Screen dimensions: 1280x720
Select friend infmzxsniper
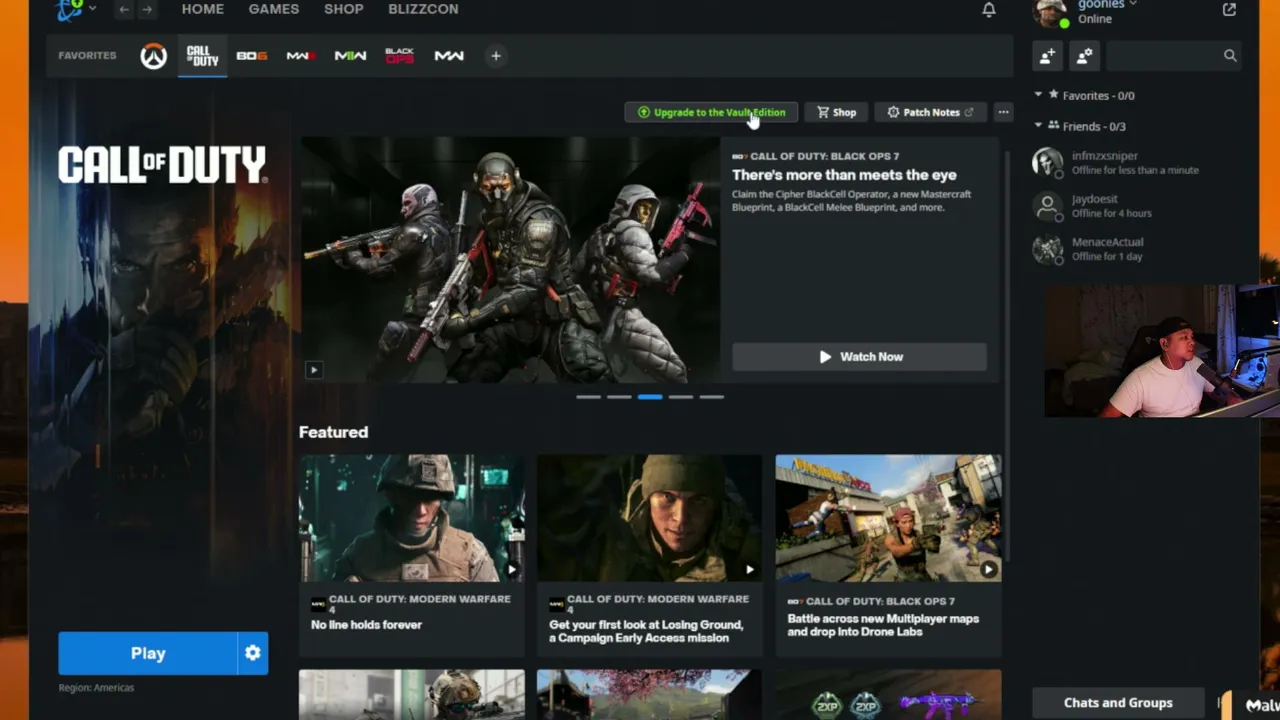tap(1135, 163)
